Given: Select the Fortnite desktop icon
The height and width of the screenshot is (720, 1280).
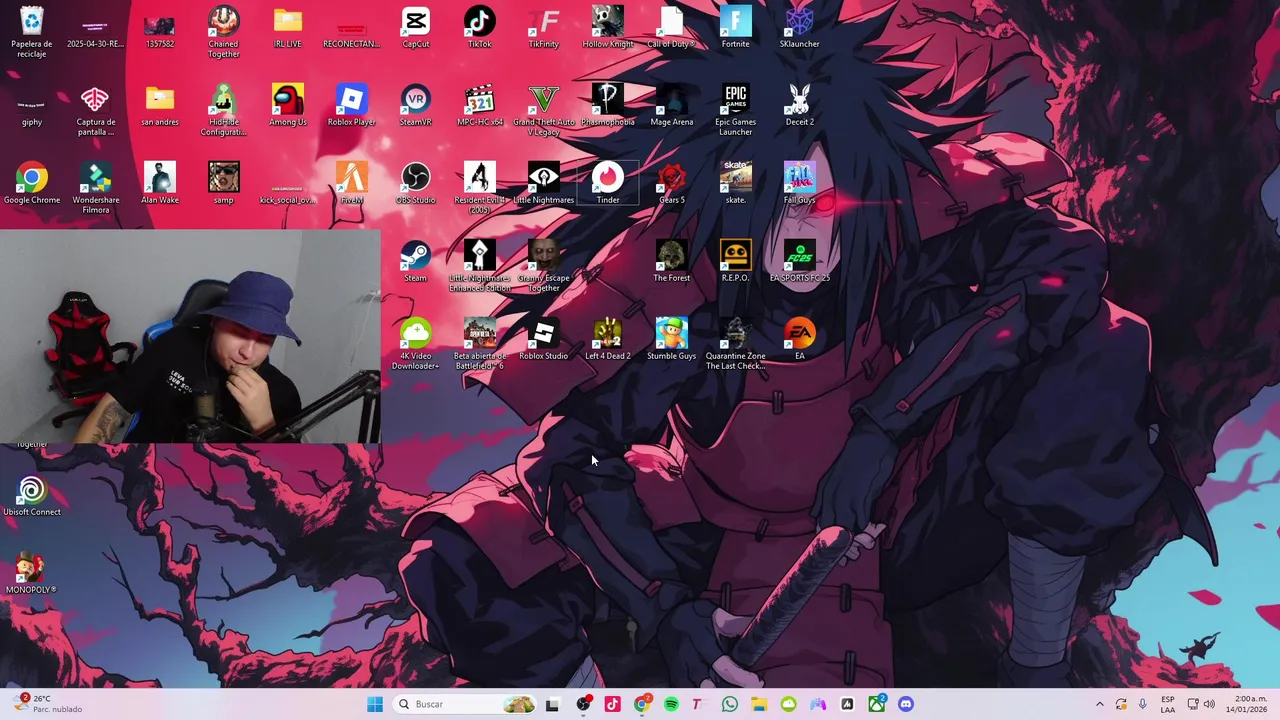Looking at the screenshot, I should [x=735, y=28].
